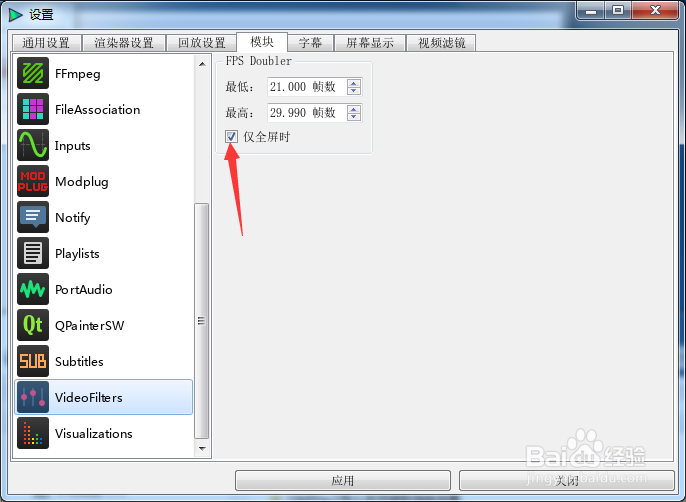Viewport: 686px width, 502px height.
Task: Select the FileAssociation module label
Action: pos(98,109)
